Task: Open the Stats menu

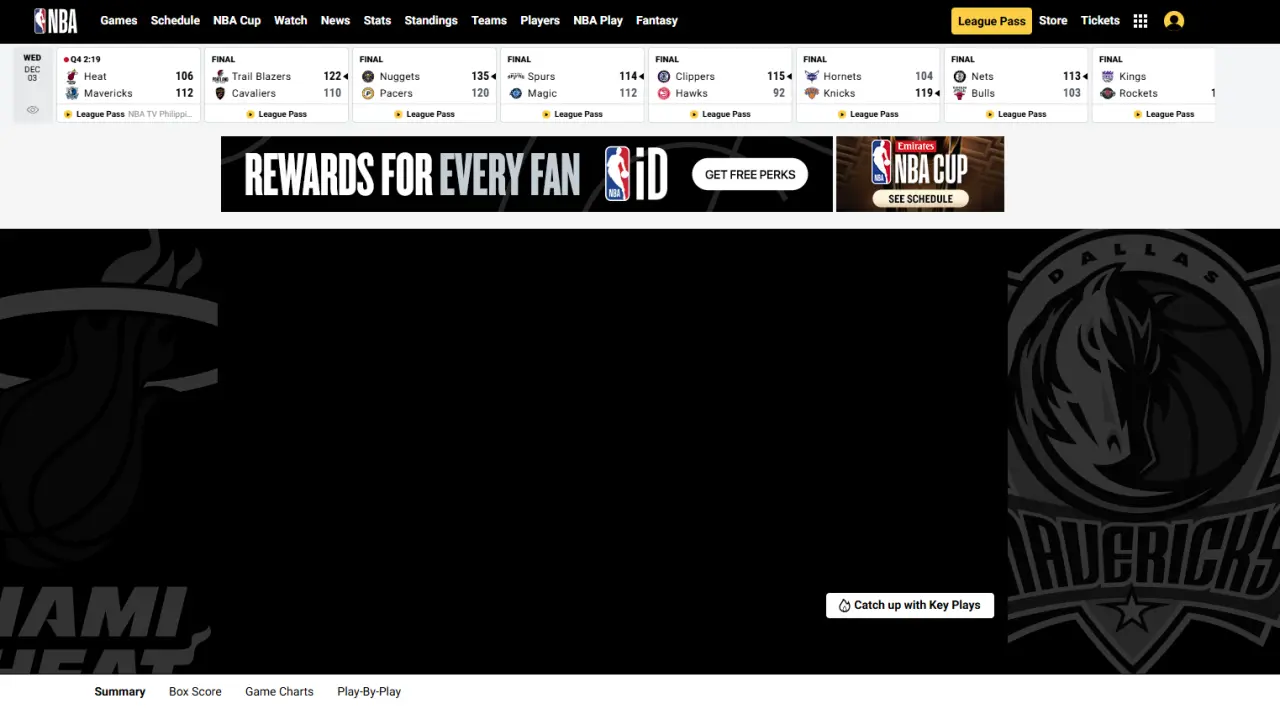Action: click(x=377, y=21)
